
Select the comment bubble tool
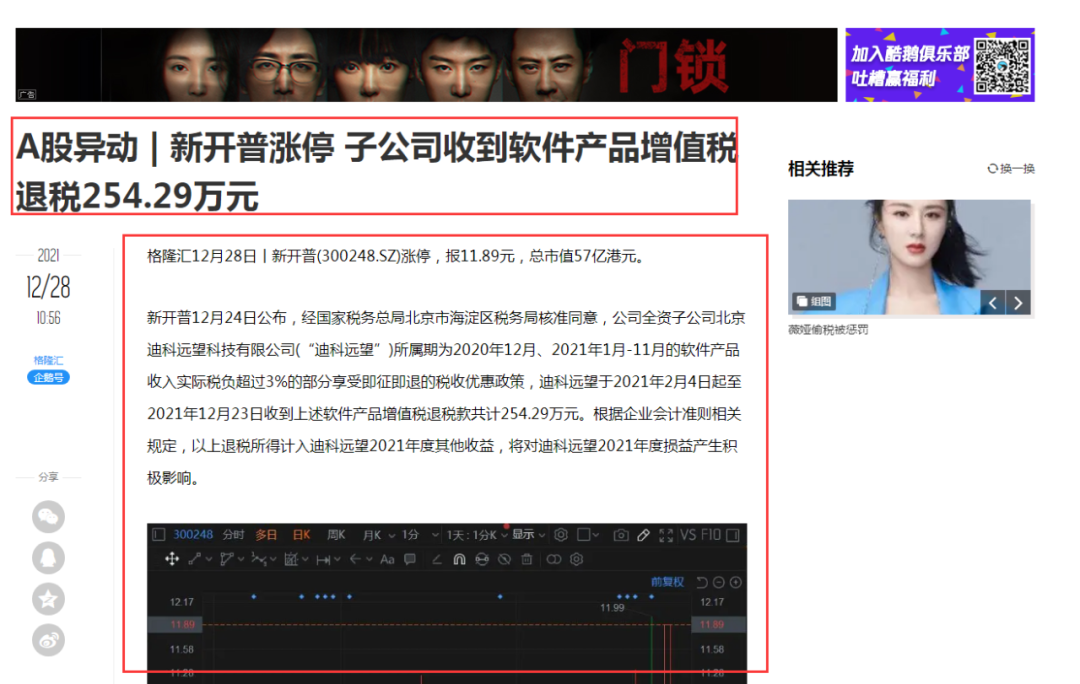409,559
